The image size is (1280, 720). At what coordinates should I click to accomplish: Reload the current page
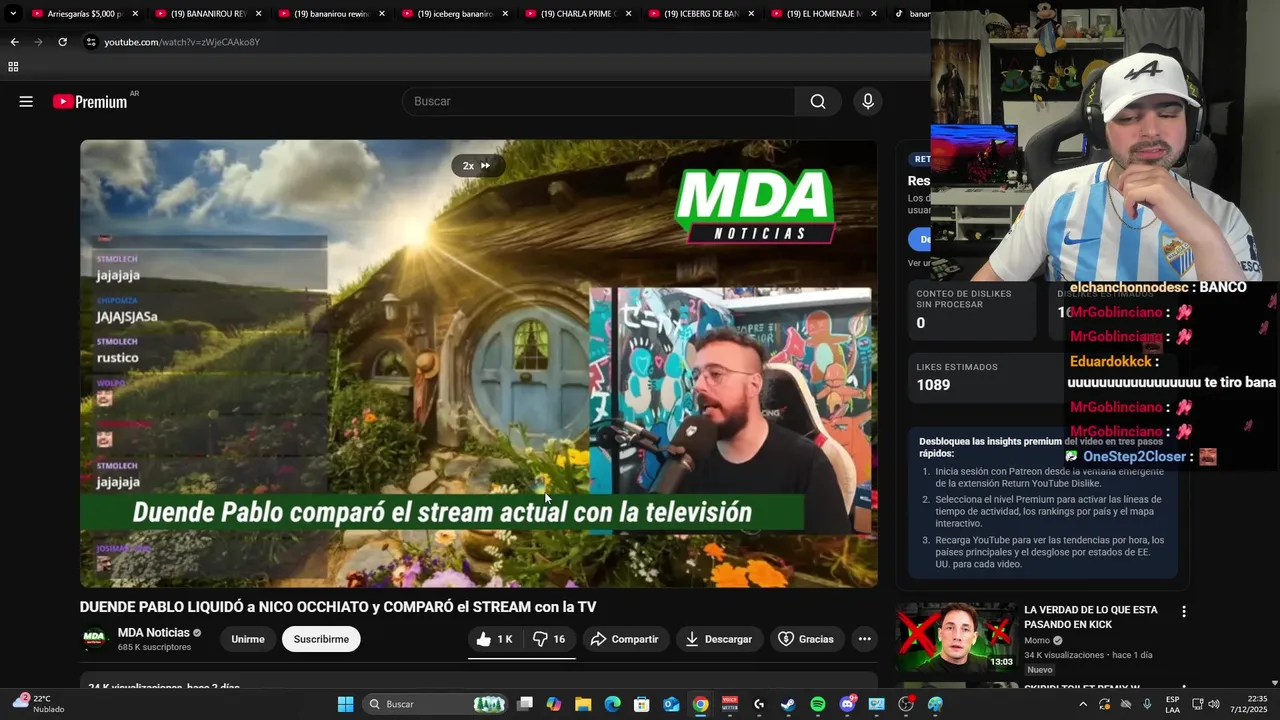pos(62,42)
